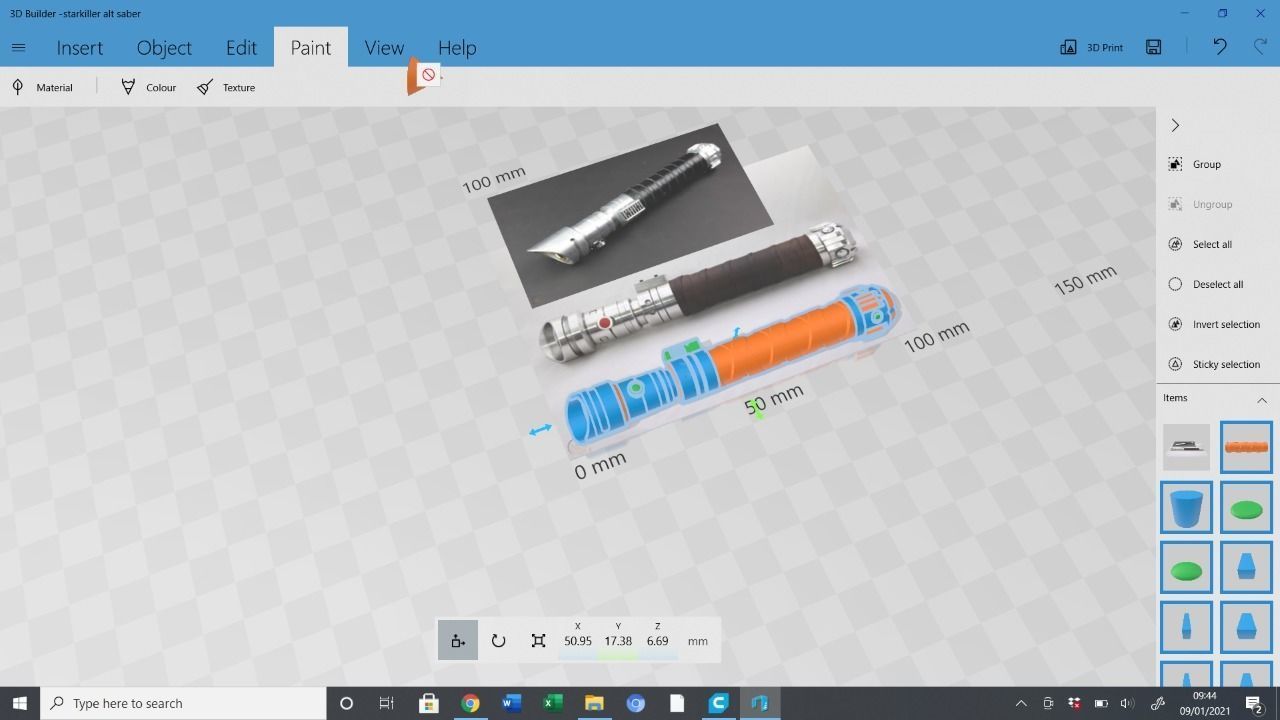Open Google Chrome from the taskbar

tap(470, 703)
